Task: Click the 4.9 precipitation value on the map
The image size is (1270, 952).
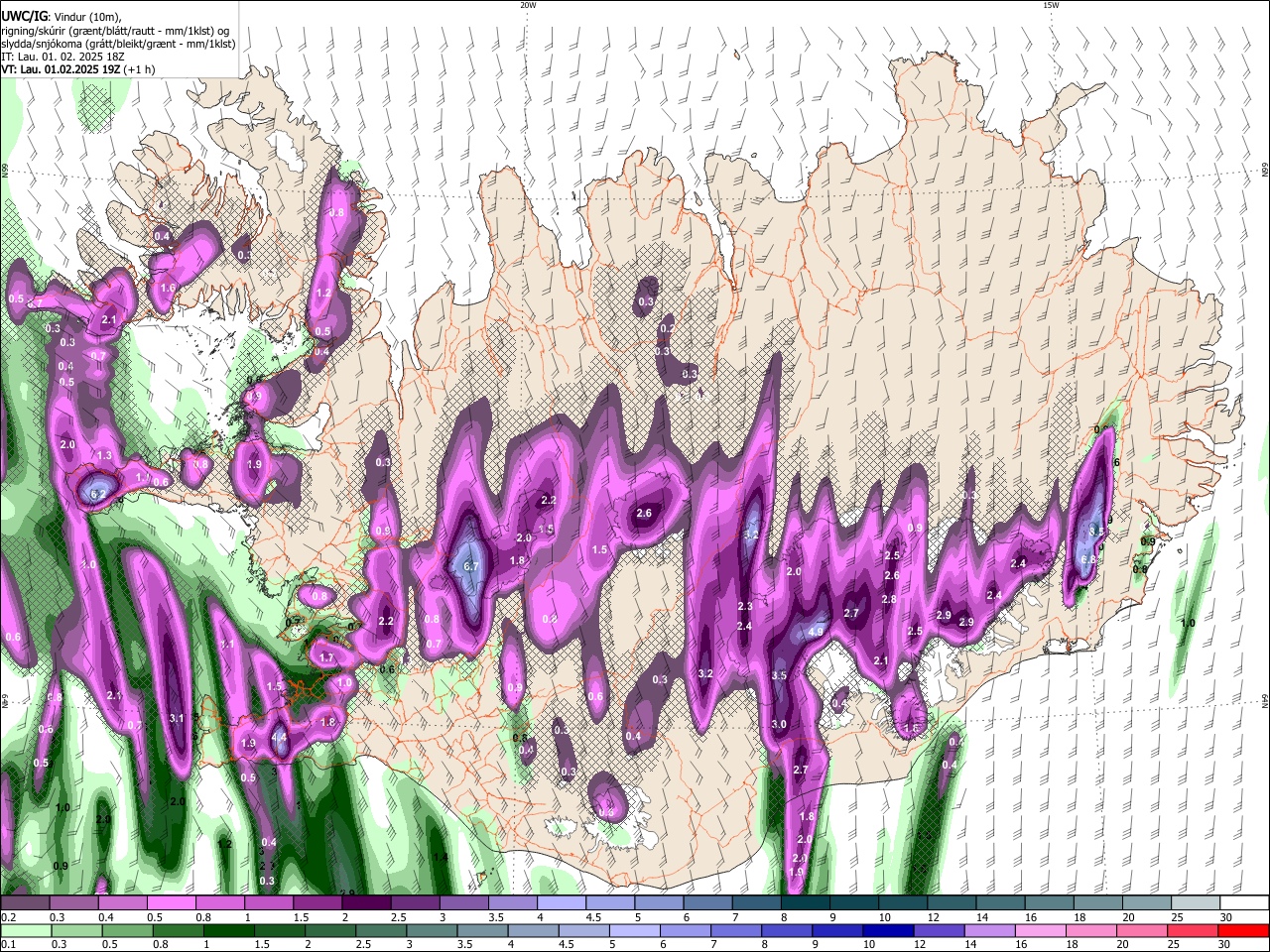Action: click(817, 631)
